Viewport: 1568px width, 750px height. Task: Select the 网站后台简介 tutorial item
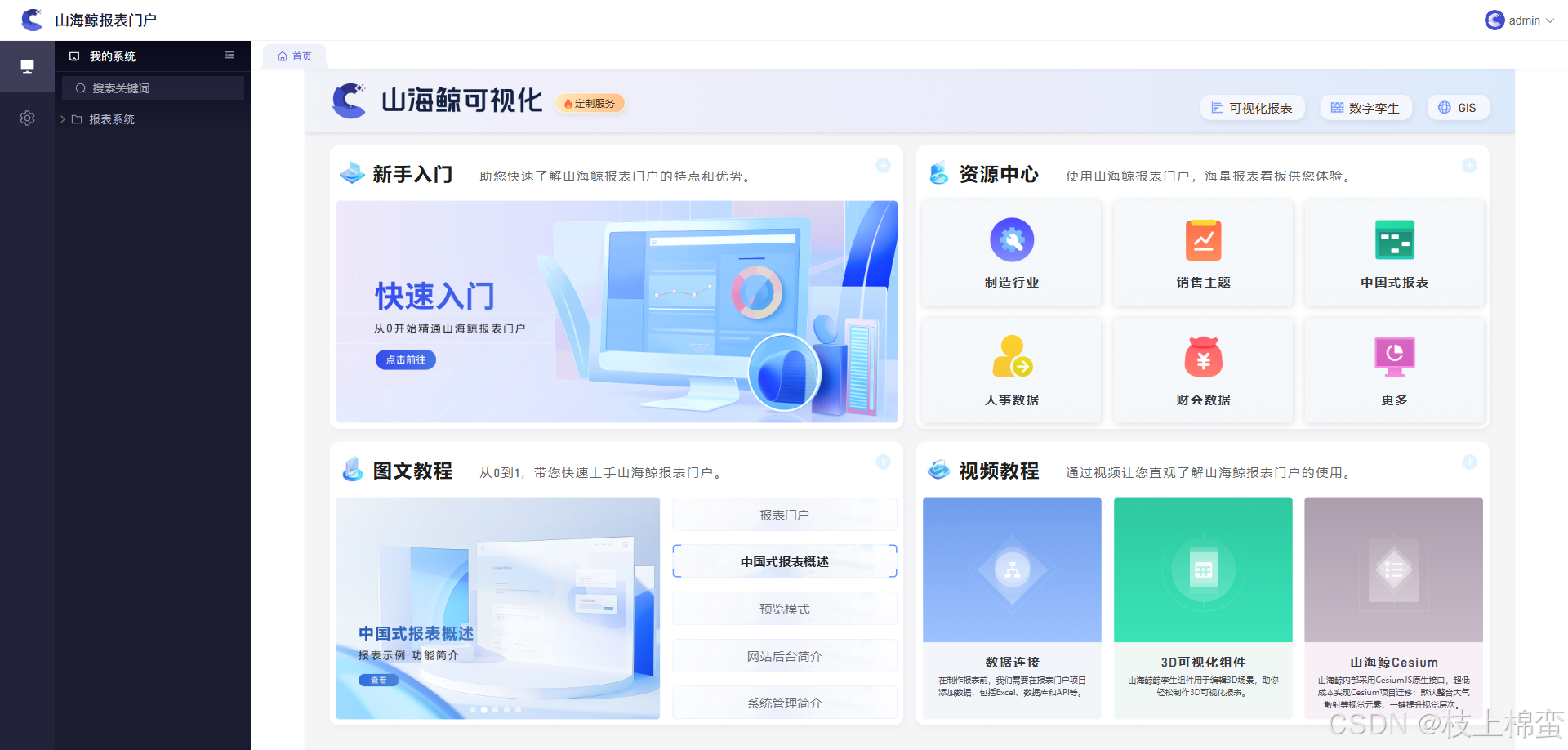coord(784,656)
